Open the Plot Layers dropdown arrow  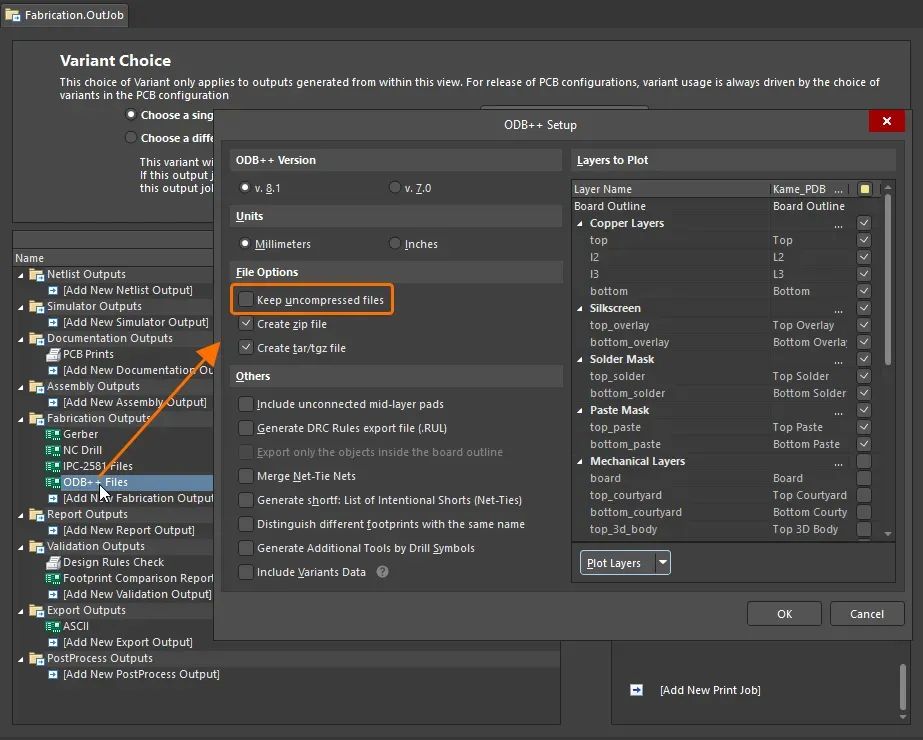pyautogui.click(x=663, y=563)
